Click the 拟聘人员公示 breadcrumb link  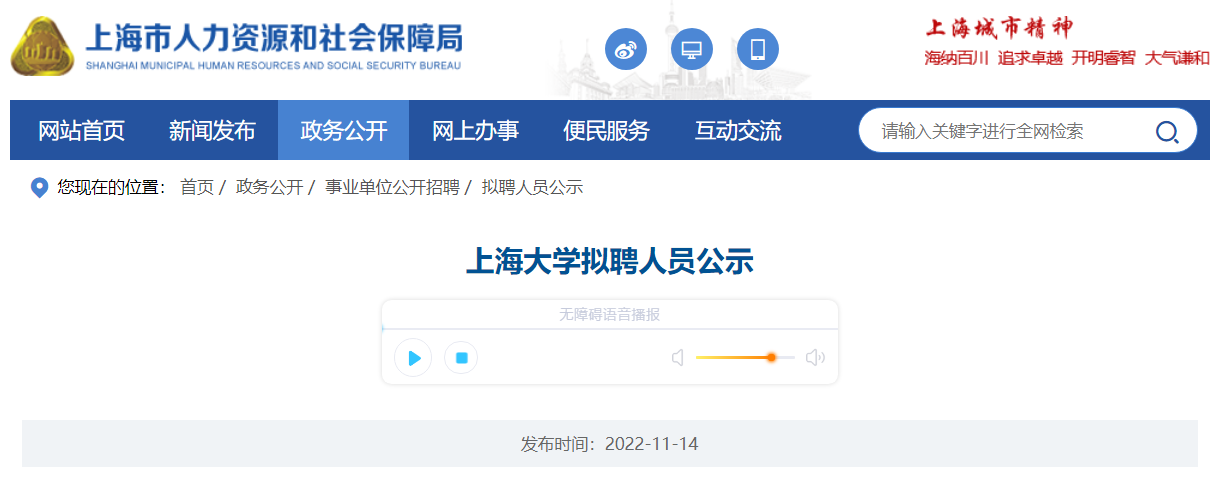[532, 187]
